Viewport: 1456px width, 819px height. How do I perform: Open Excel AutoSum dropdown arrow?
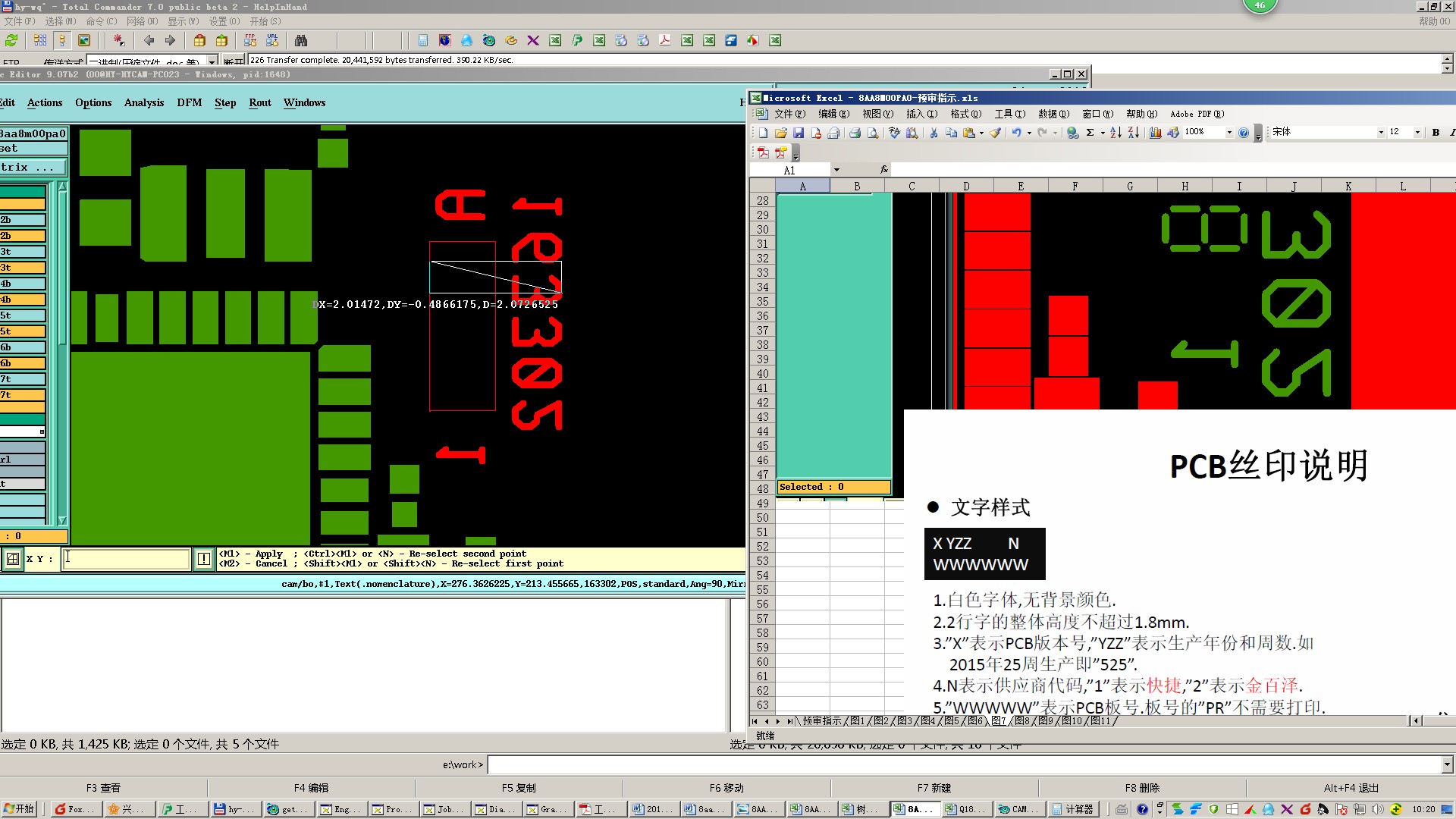click(x=1102, y=133)
